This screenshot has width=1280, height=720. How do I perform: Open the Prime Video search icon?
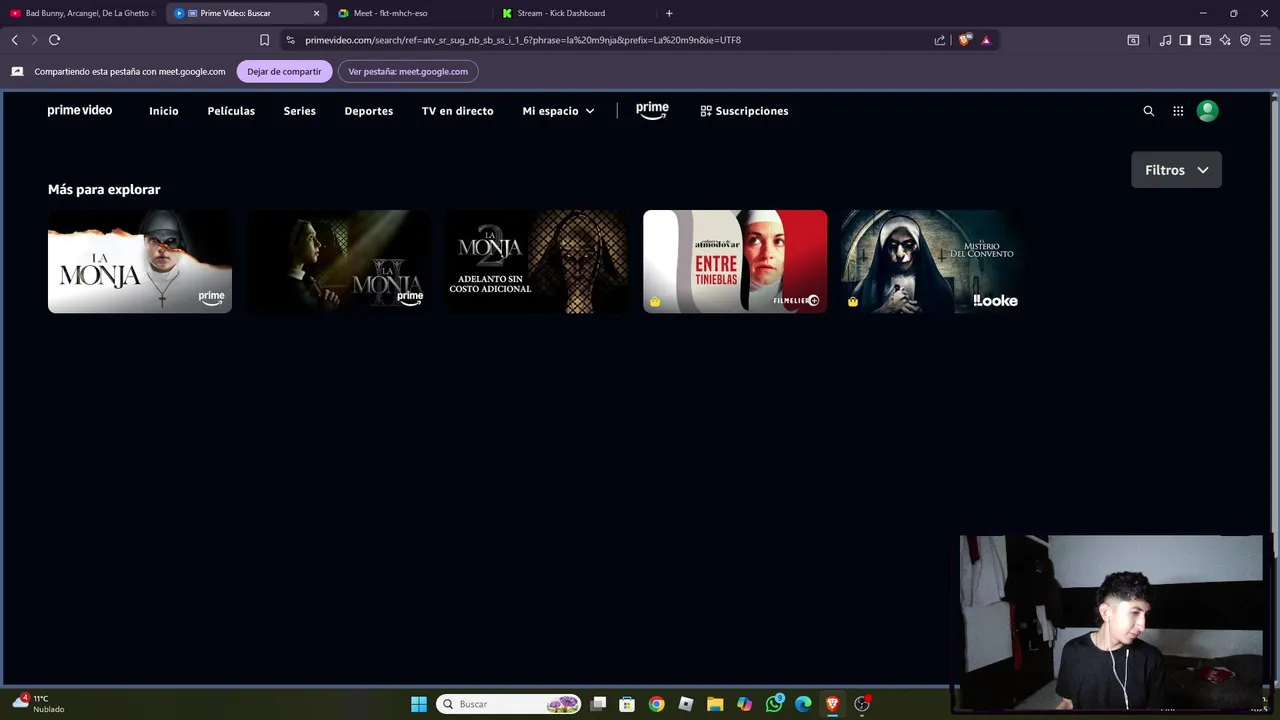pyautogui.click(x=1148, y=111)
